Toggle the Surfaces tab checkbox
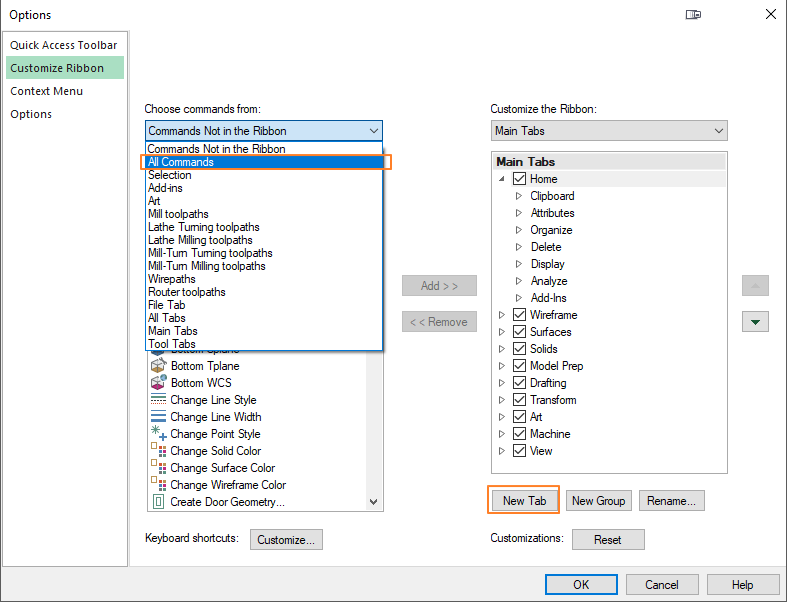 point(519,332)
